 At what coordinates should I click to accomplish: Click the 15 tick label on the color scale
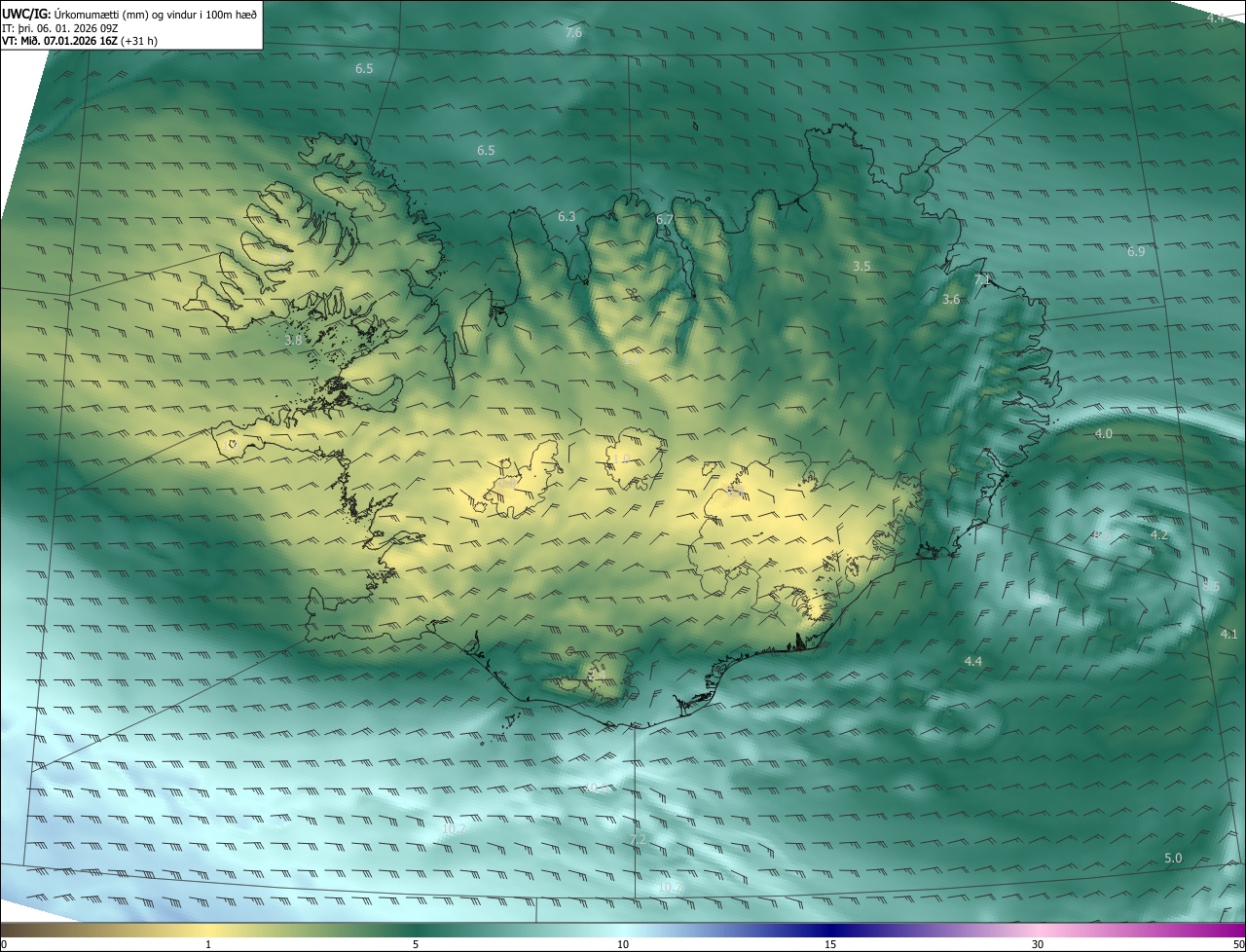point(830,944)
